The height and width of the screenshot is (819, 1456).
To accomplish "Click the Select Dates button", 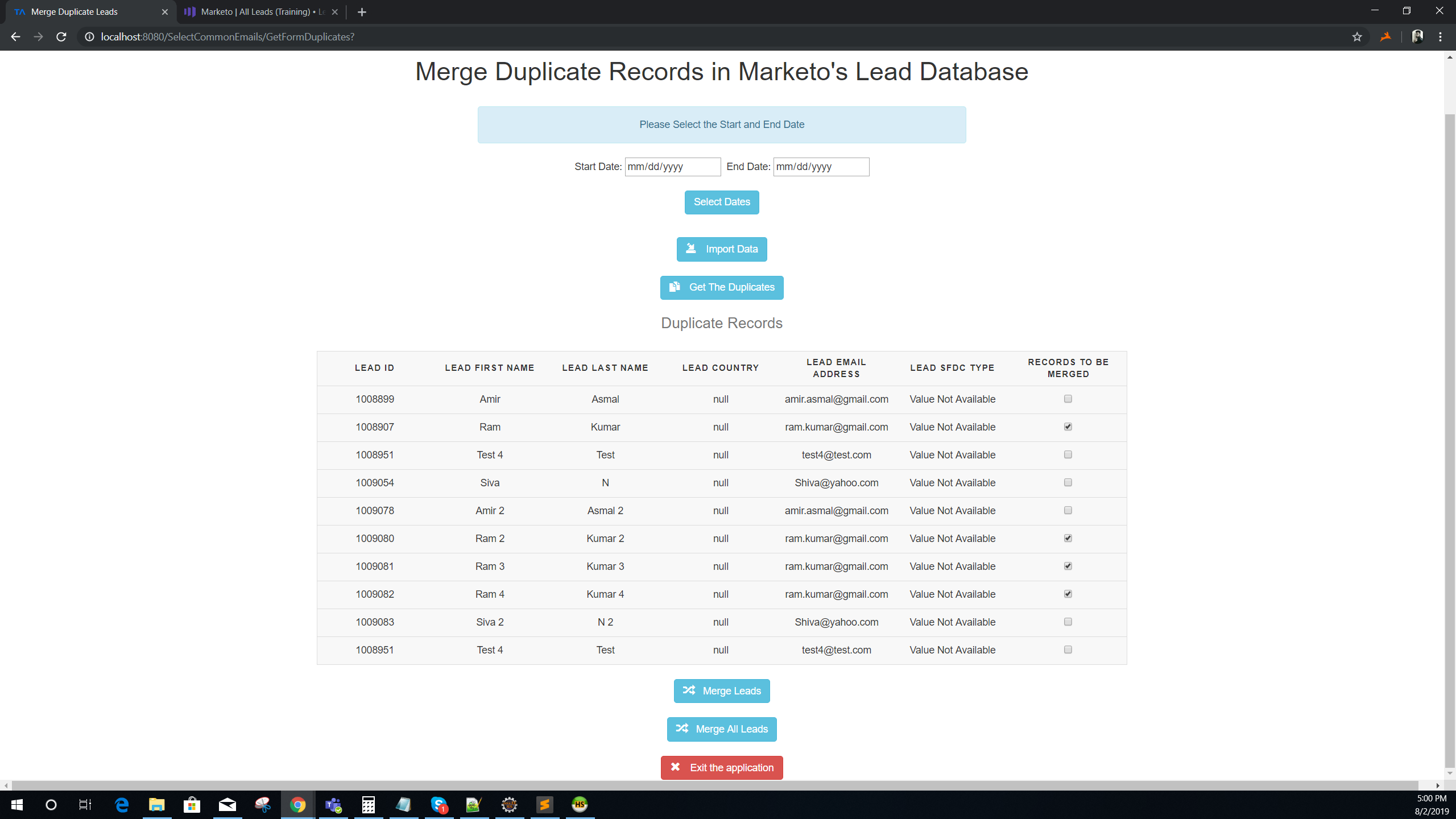I will click(x=722, y=202).
